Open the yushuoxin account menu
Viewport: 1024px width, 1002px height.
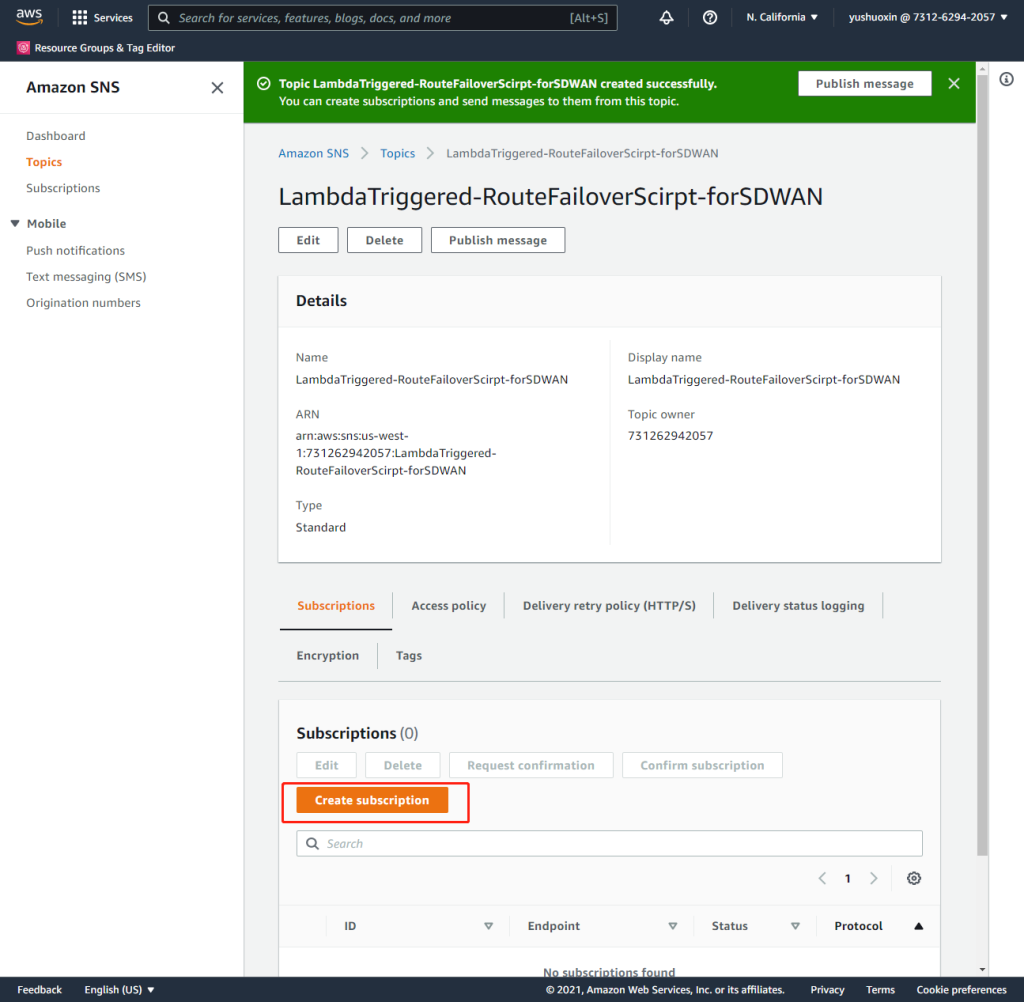coord(928,18)
